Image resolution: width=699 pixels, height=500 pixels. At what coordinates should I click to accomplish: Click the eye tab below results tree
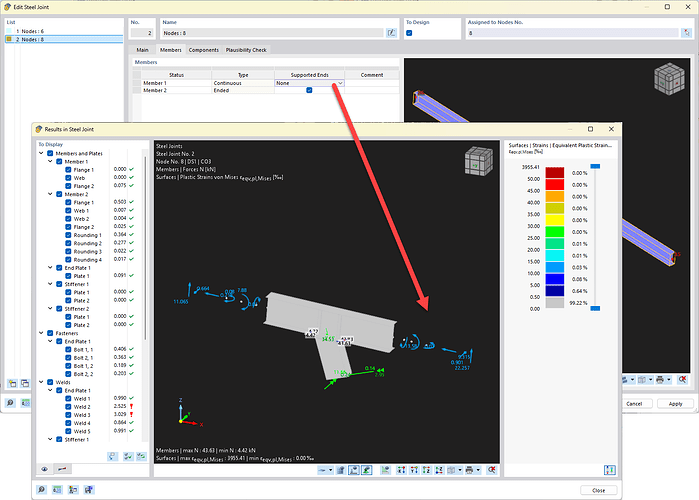point(44,468)
